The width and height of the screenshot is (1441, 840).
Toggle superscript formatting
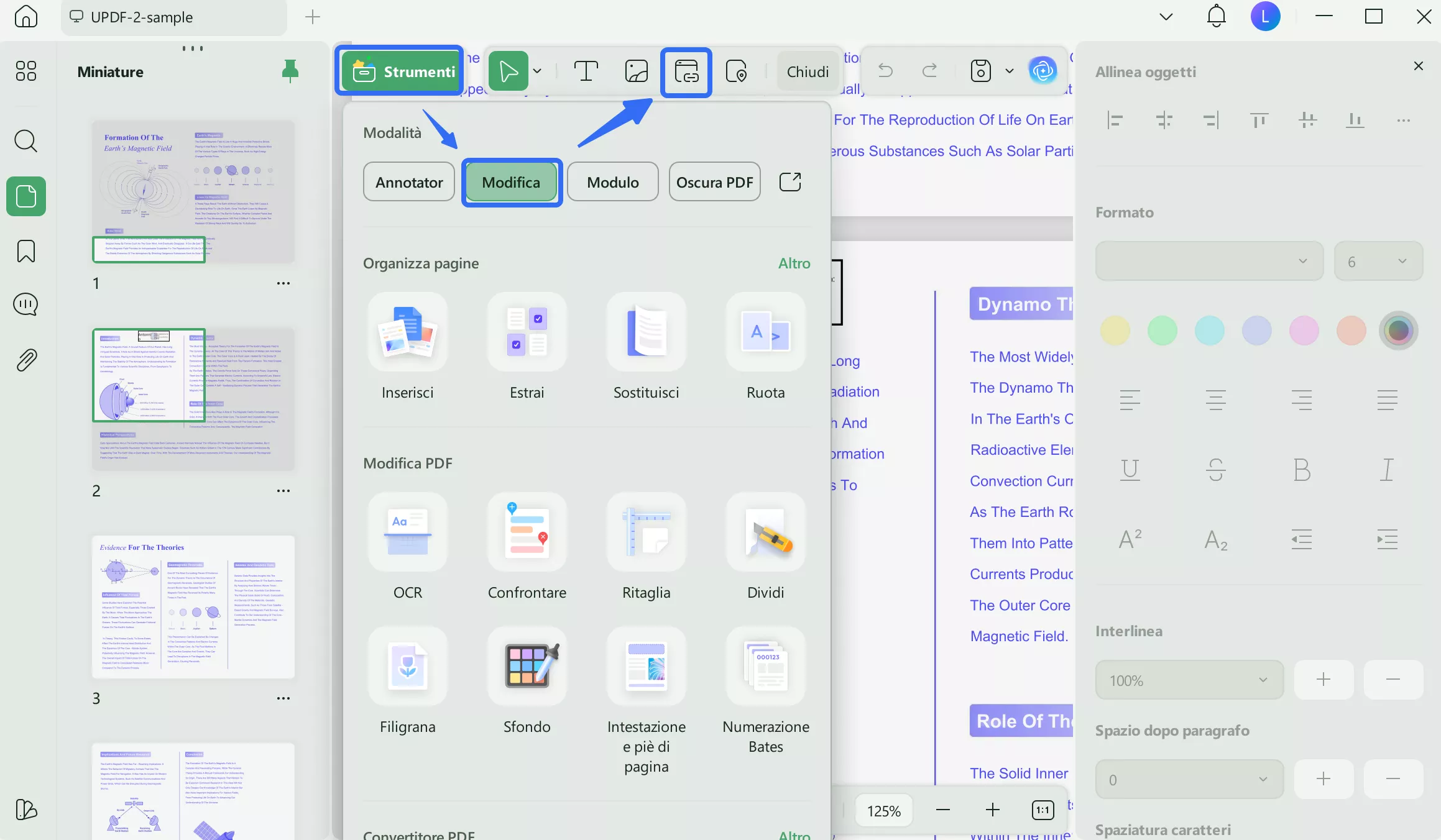coord(1130,538)
